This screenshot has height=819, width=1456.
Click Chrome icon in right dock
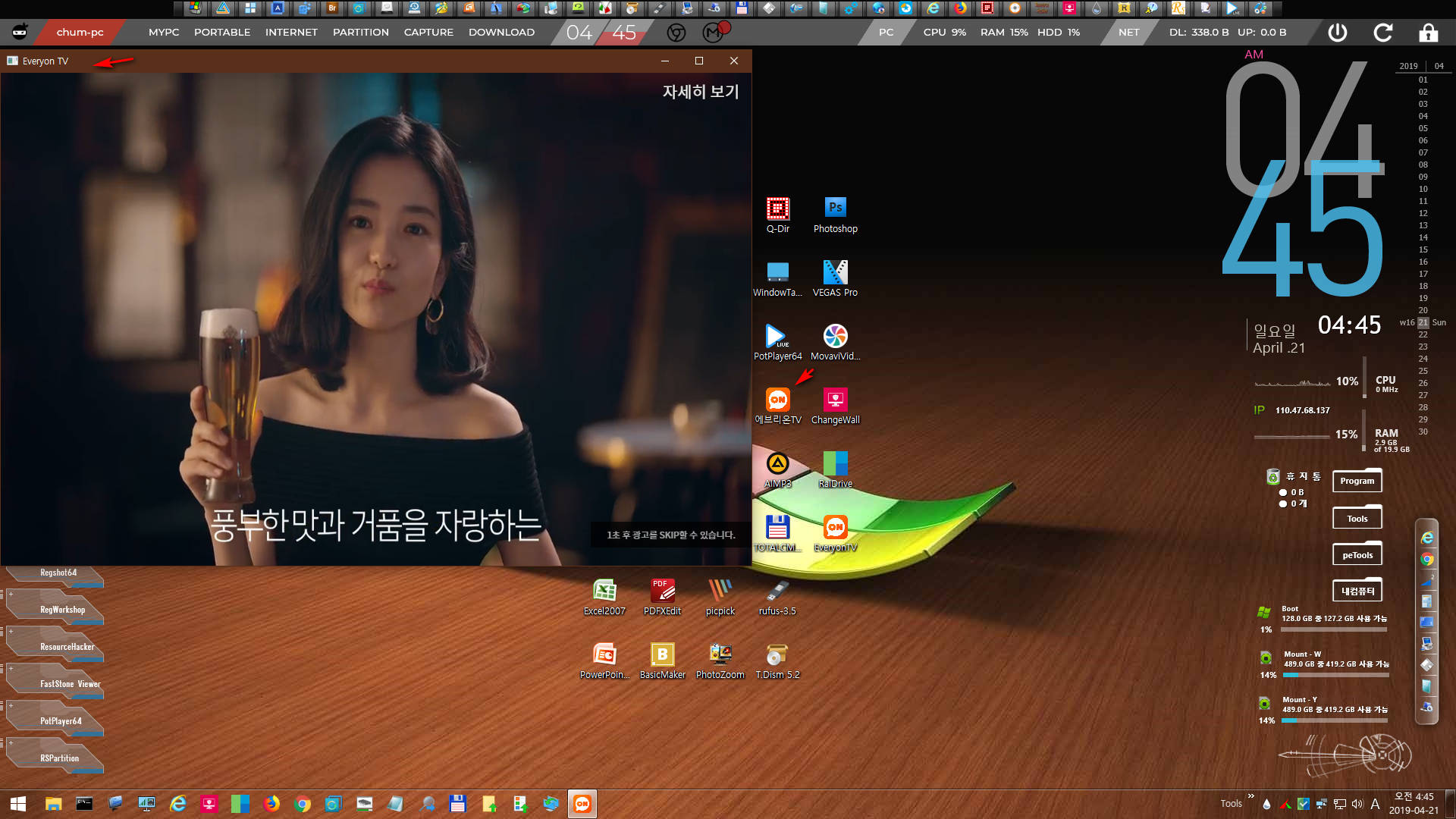coord(1426,560)
